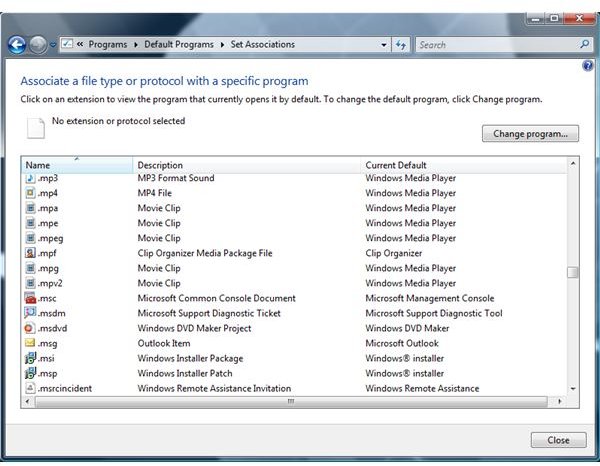Select "Windows Installer Patch" description
600x466 pixels.
point(185,373)
